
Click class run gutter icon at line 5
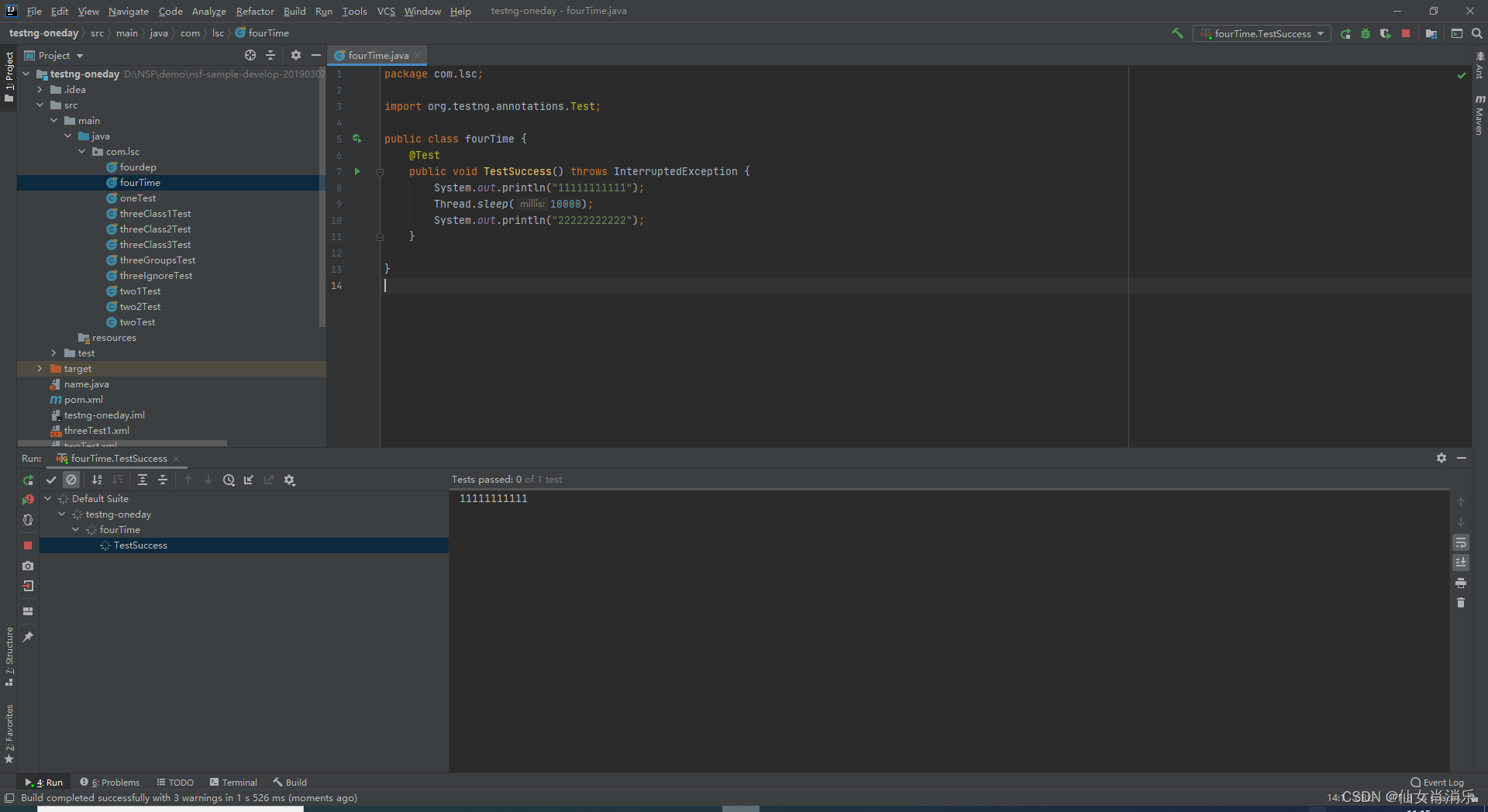coord(357,139)
